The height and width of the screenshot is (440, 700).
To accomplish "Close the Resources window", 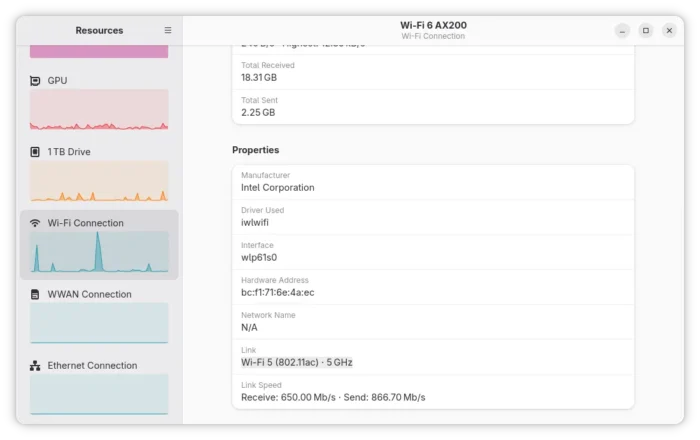I will pos(669,30).
